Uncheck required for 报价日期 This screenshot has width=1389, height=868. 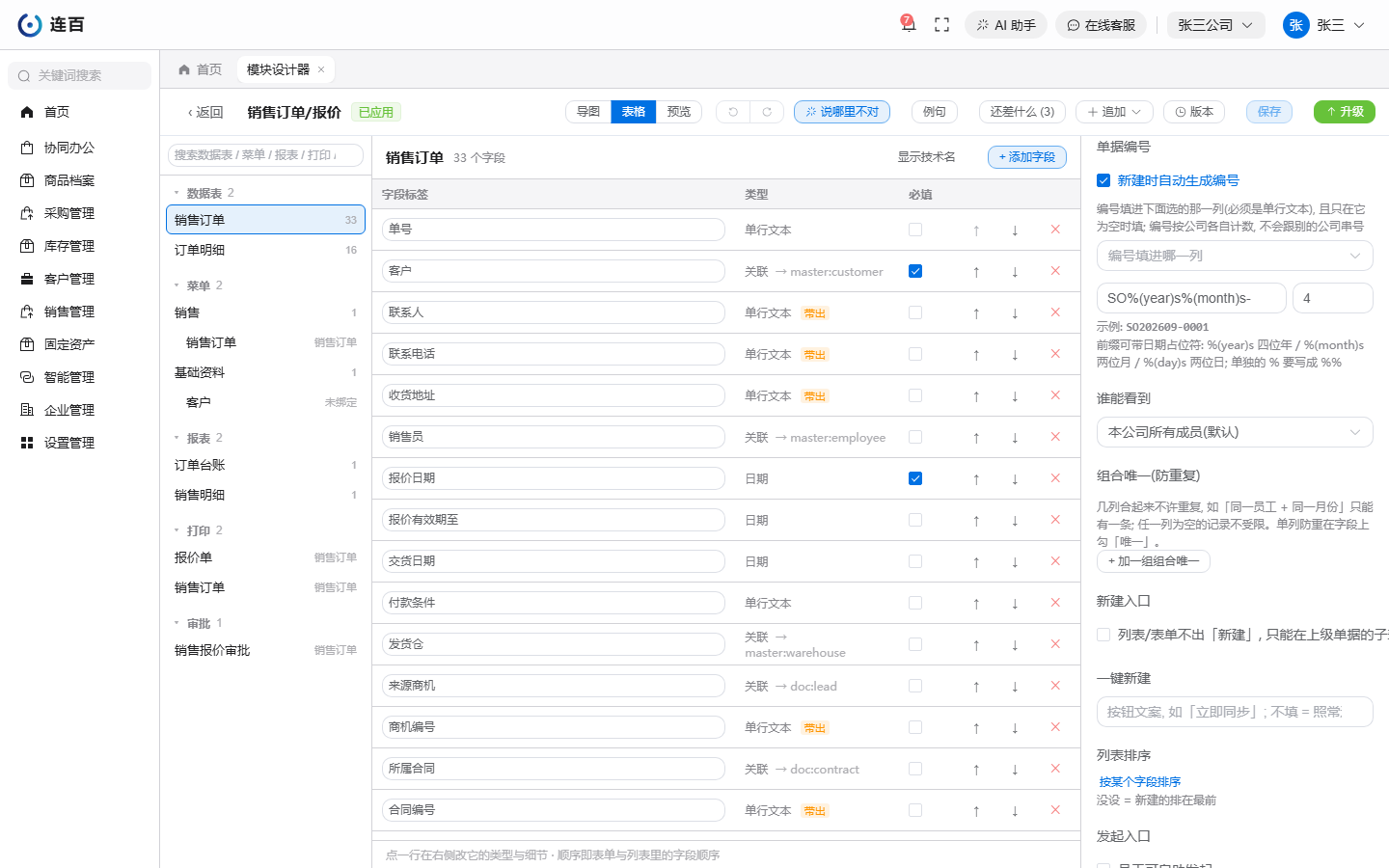click(x=915, y=478)
